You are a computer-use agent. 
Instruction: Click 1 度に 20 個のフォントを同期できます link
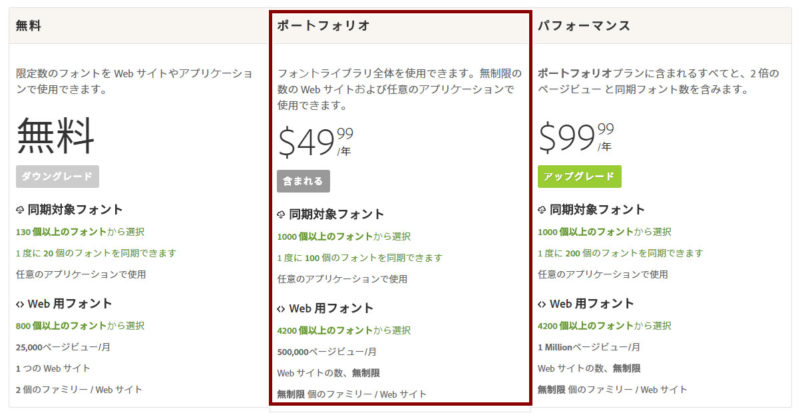(x=96, y=253)
